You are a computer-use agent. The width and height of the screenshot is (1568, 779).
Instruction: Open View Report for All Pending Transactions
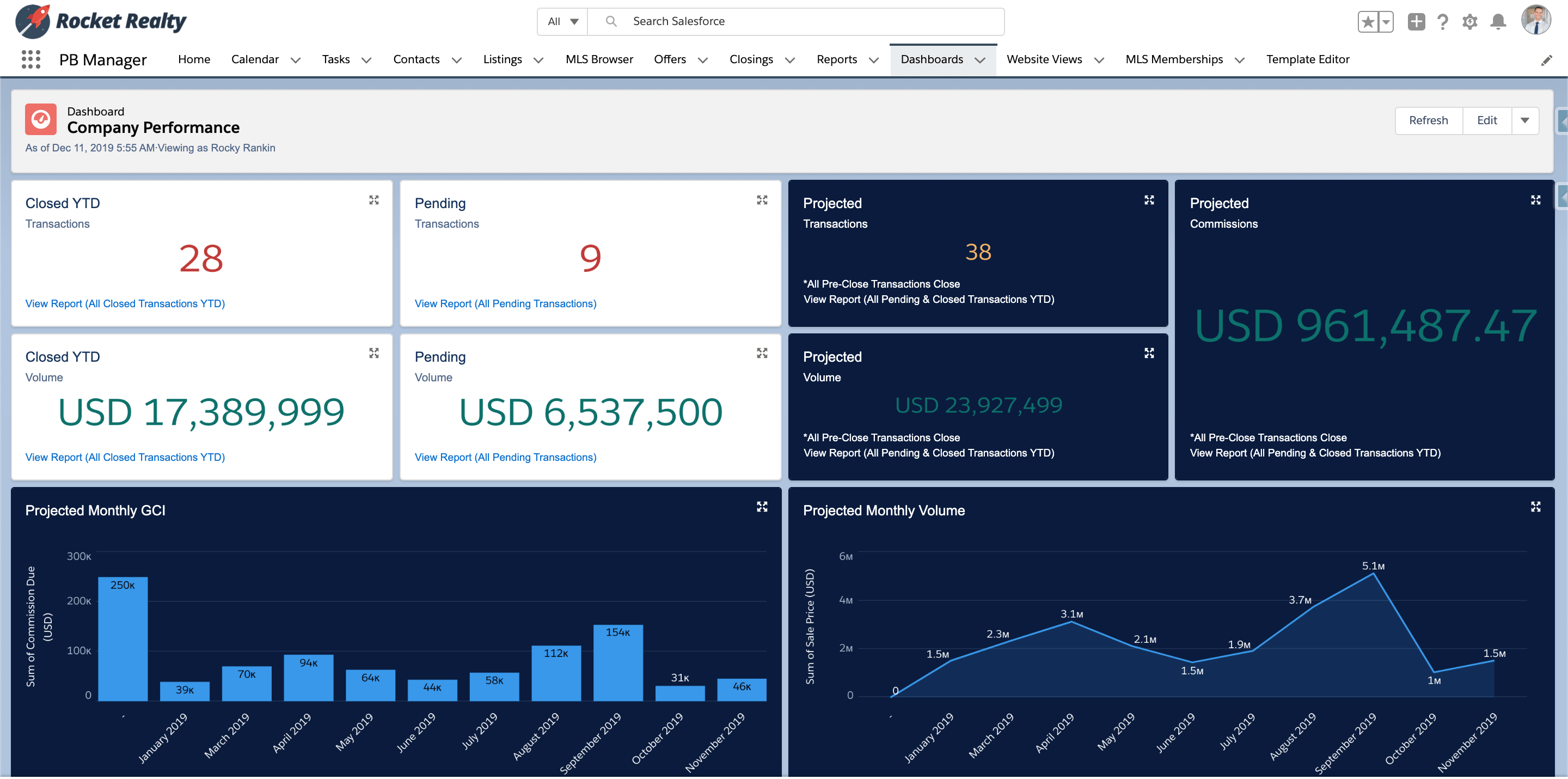pos(505,303)
